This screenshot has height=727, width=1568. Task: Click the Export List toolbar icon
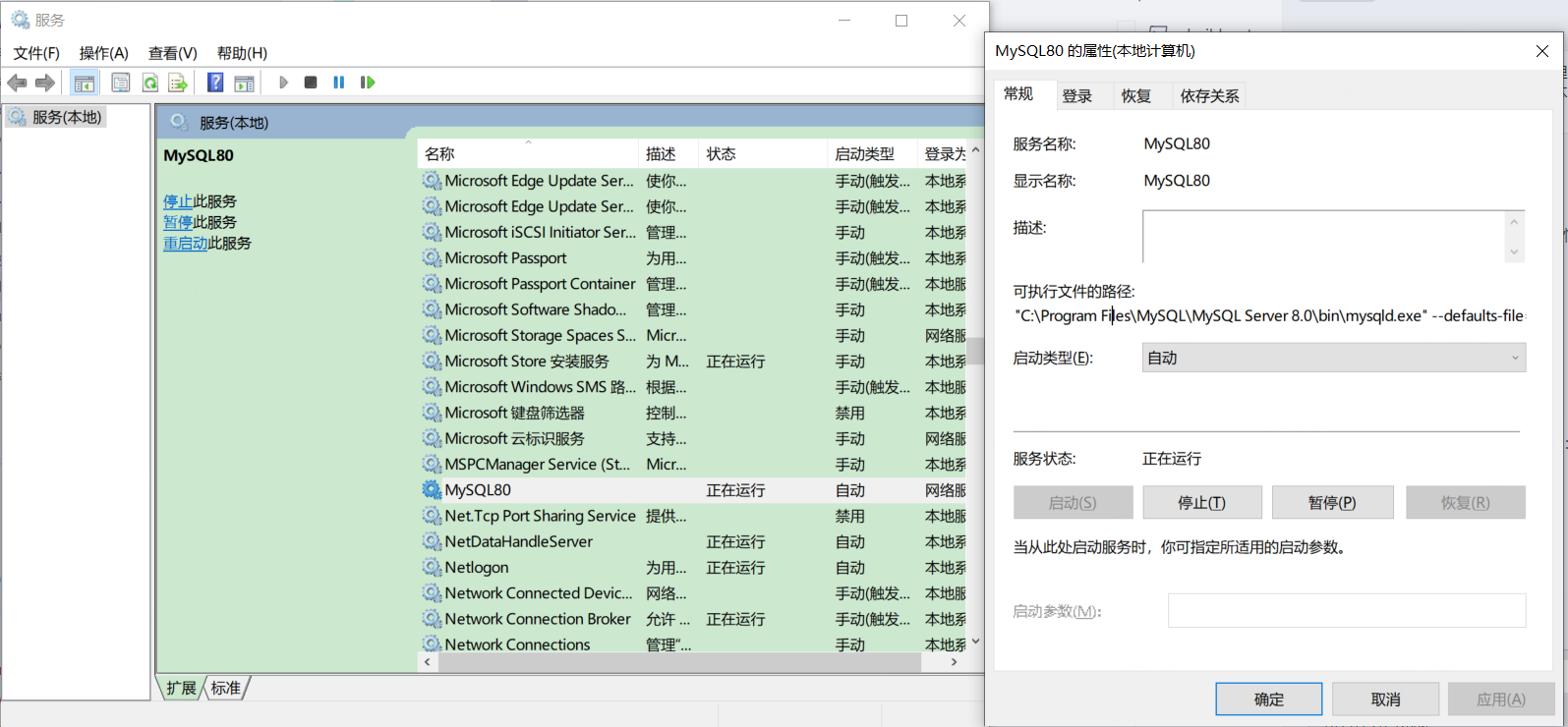[178, 83]
